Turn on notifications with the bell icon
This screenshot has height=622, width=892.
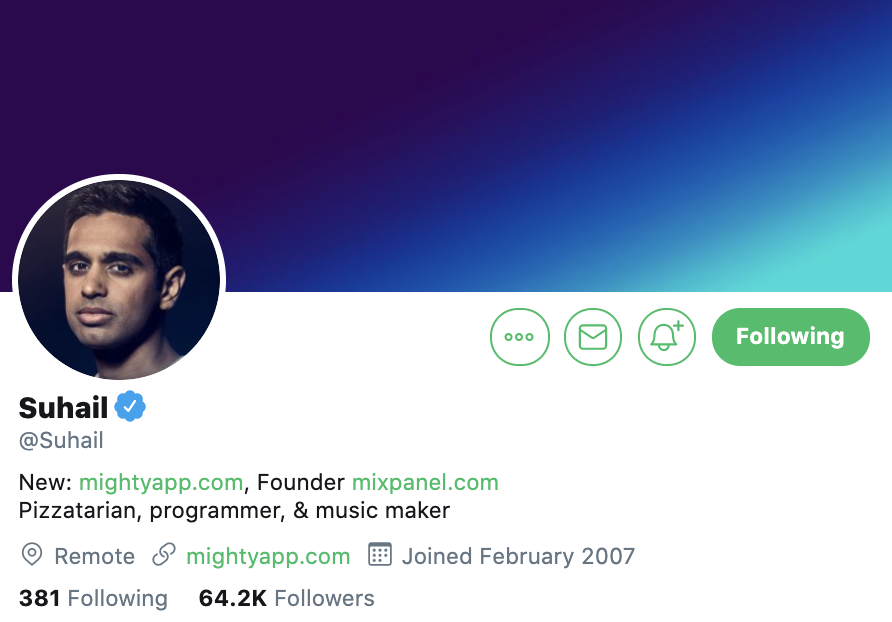tap(666, 337)
